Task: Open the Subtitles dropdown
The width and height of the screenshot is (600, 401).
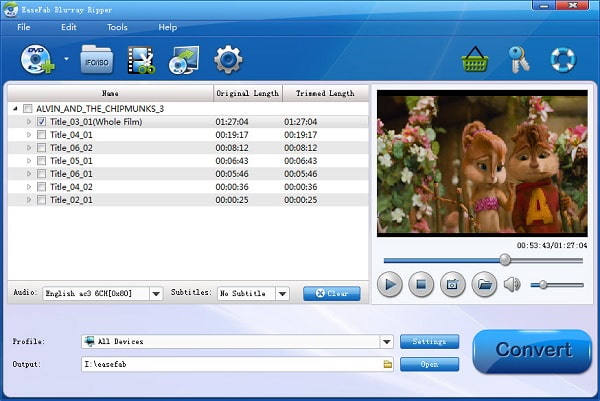Action: pos(282,294)
